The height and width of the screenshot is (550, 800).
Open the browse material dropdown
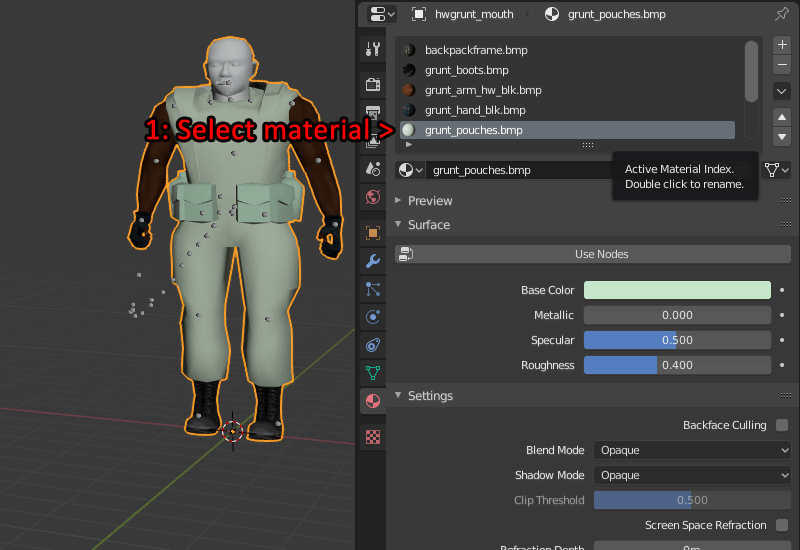(410, 170)
